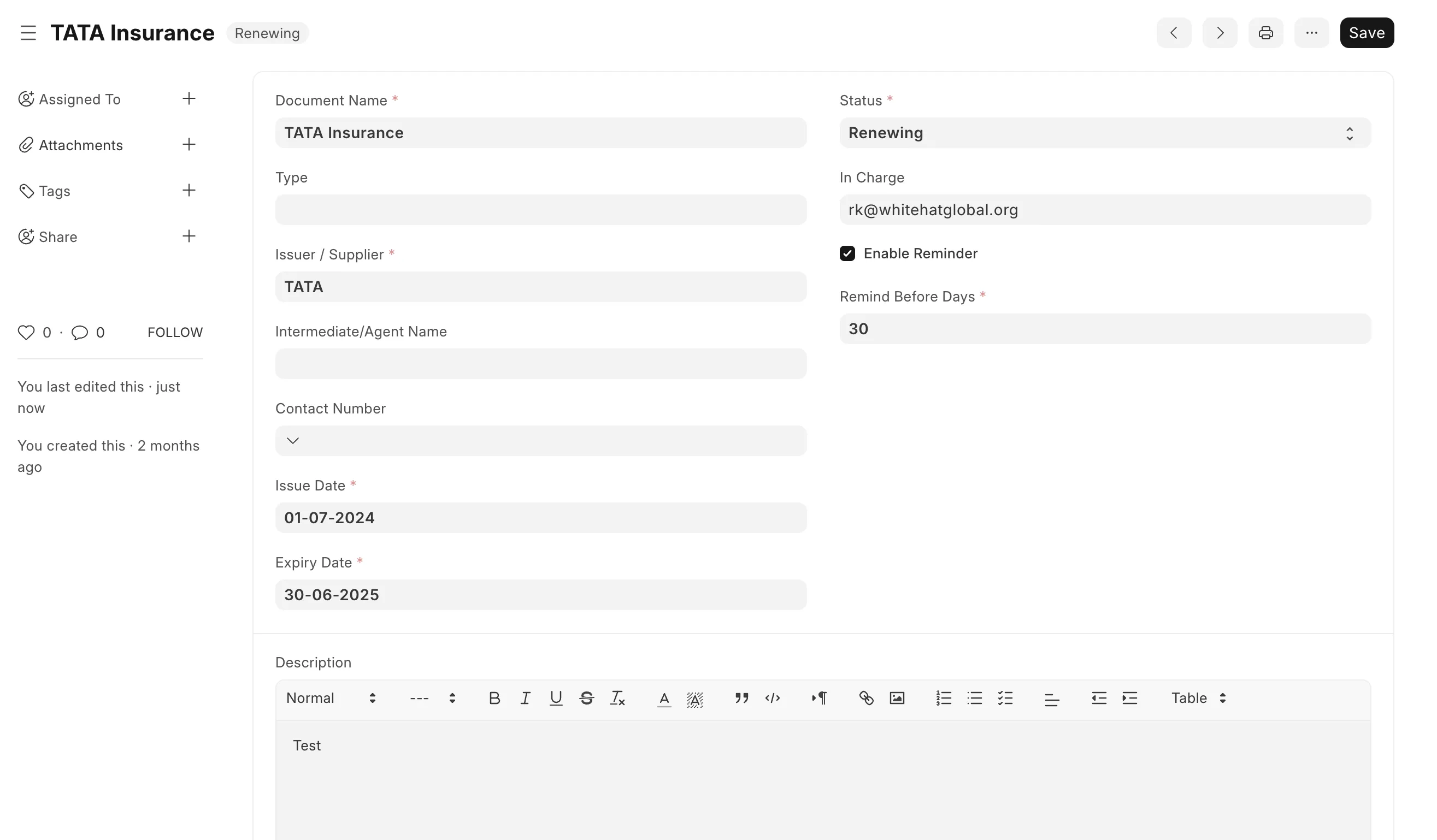Save the document
This screenshot has height=840, width=1437.
pyautogui.click(x=1367, y=33)
